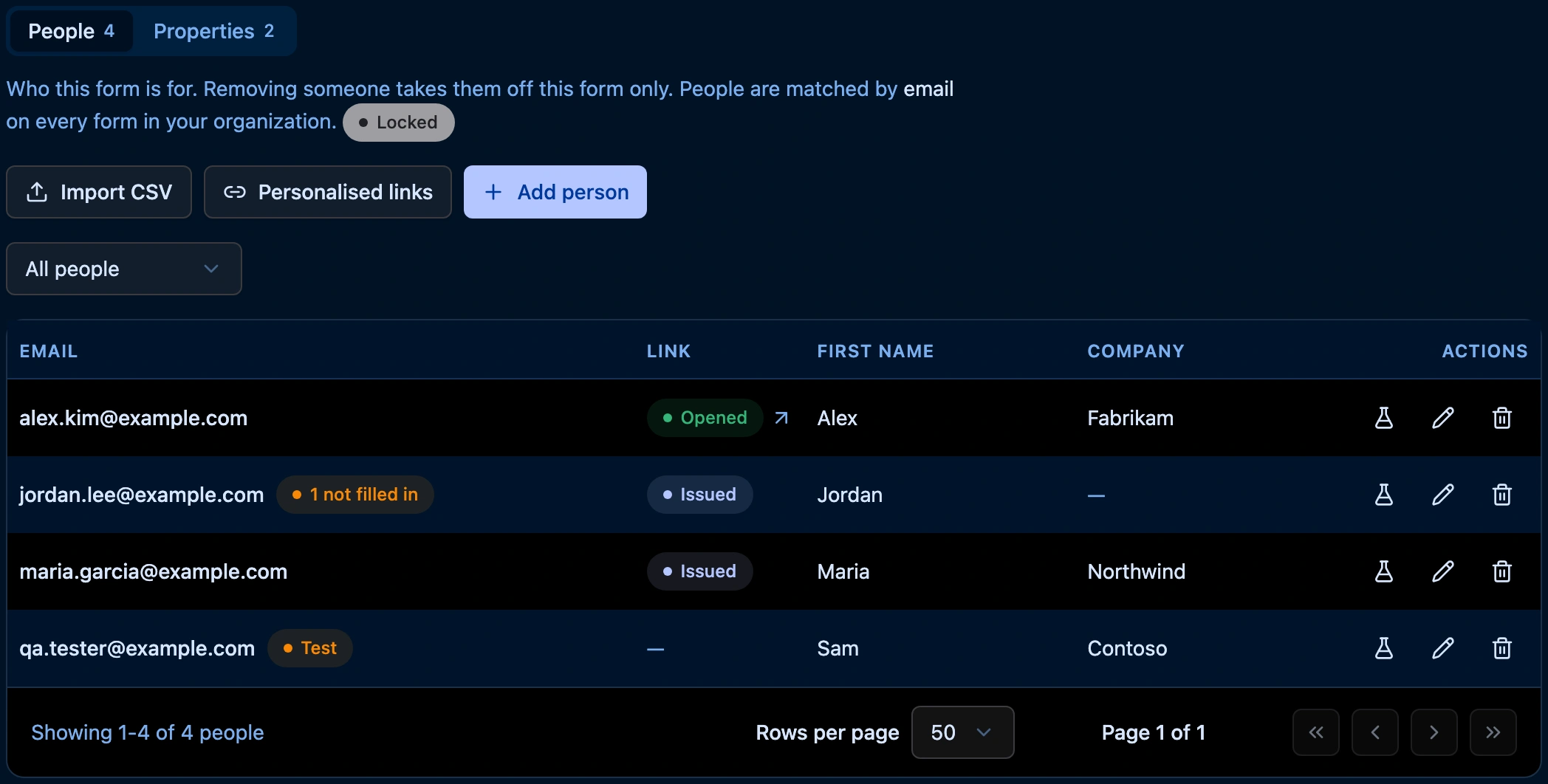Viewport: 1548px width, 784px height.
Task: Click the flask test icon for alex.kim@example.com
Action: point(1384,418)
